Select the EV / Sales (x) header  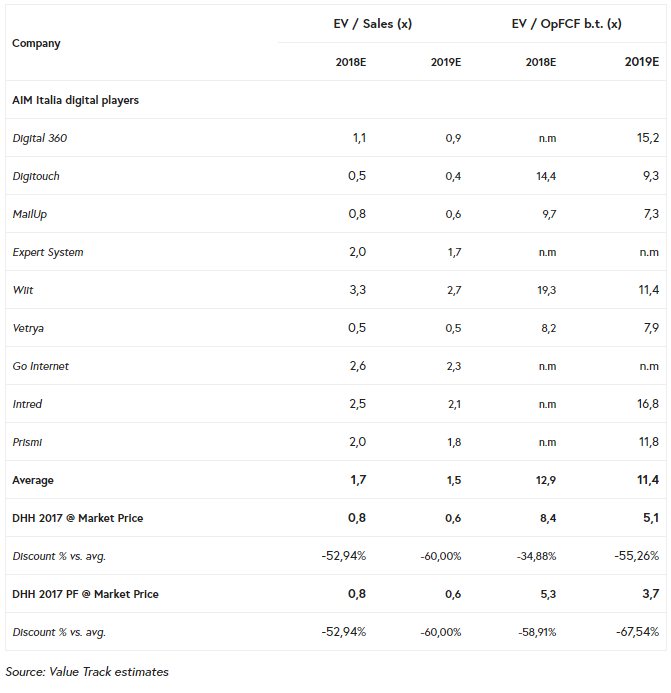coord(372,24)
